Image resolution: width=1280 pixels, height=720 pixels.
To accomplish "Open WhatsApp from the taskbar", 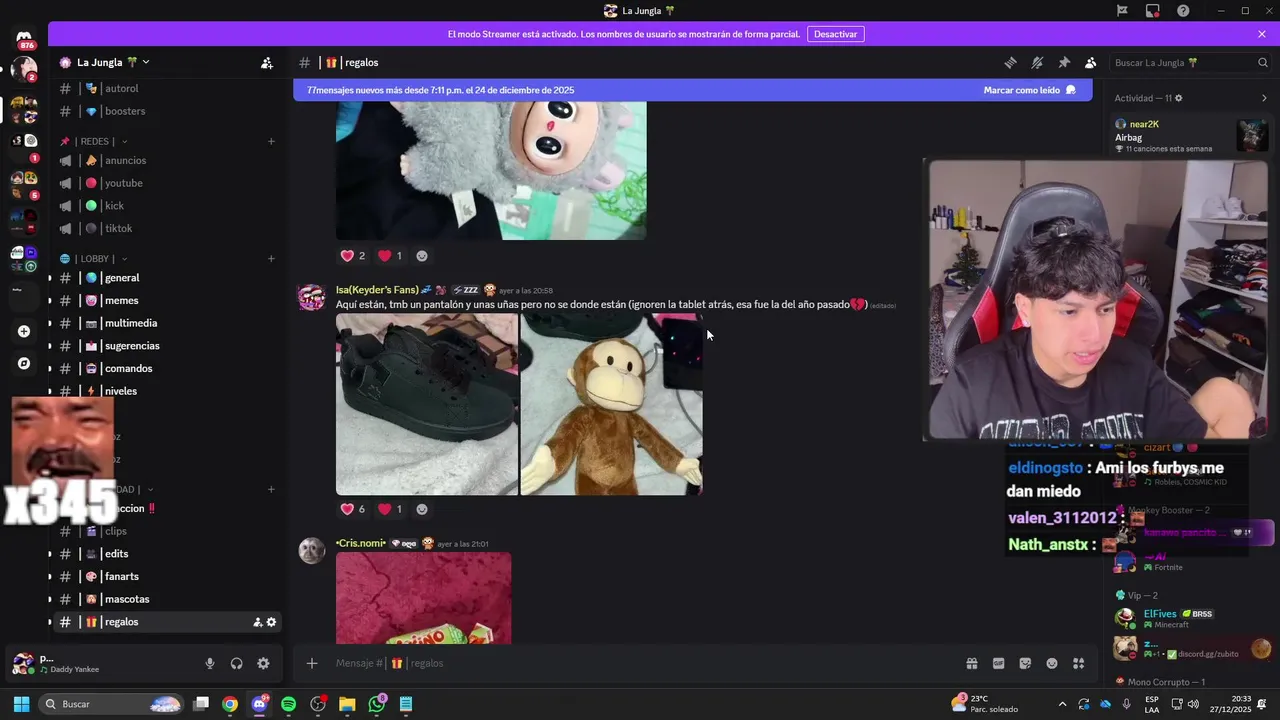I will click(377, 704).
